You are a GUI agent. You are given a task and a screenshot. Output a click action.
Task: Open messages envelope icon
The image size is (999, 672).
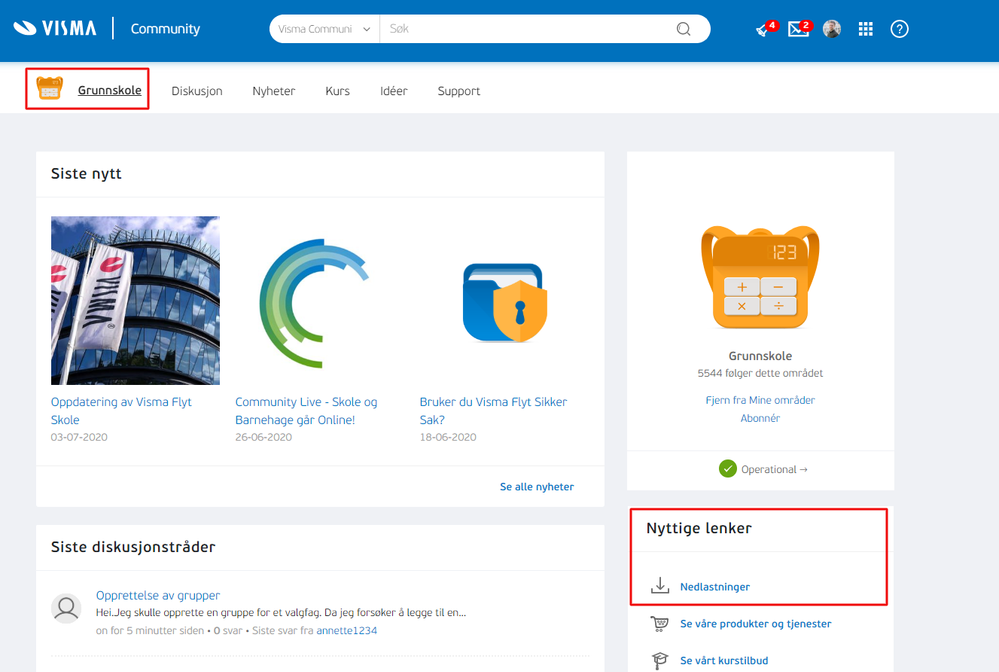[x=799, y=29]
